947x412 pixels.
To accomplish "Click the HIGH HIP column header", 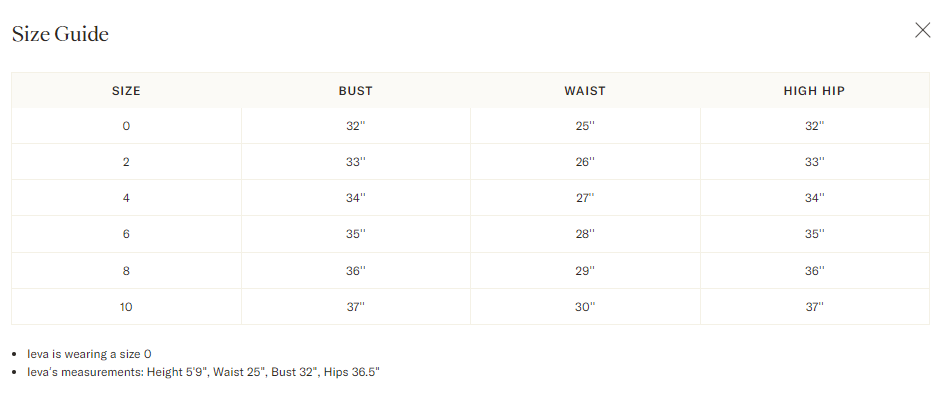I will [814, 91].
